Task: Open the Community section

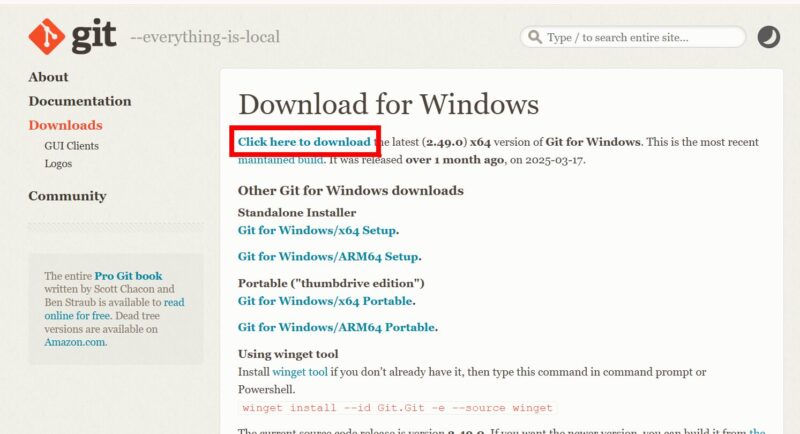Action: (67, 196)
